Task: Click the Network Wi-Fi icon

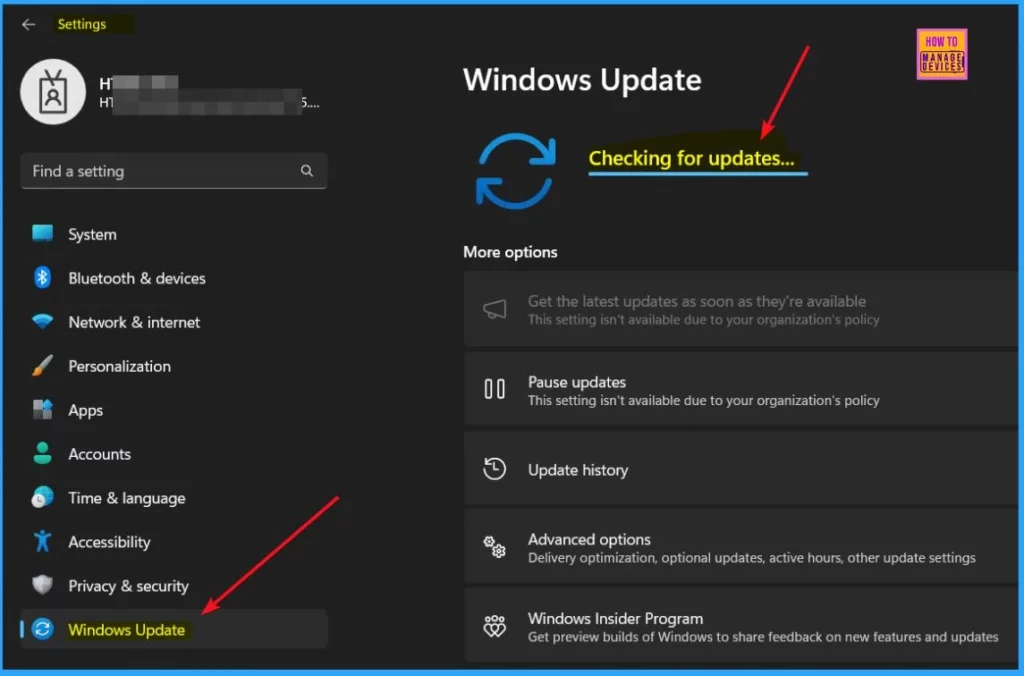Action: pos(42,321)
